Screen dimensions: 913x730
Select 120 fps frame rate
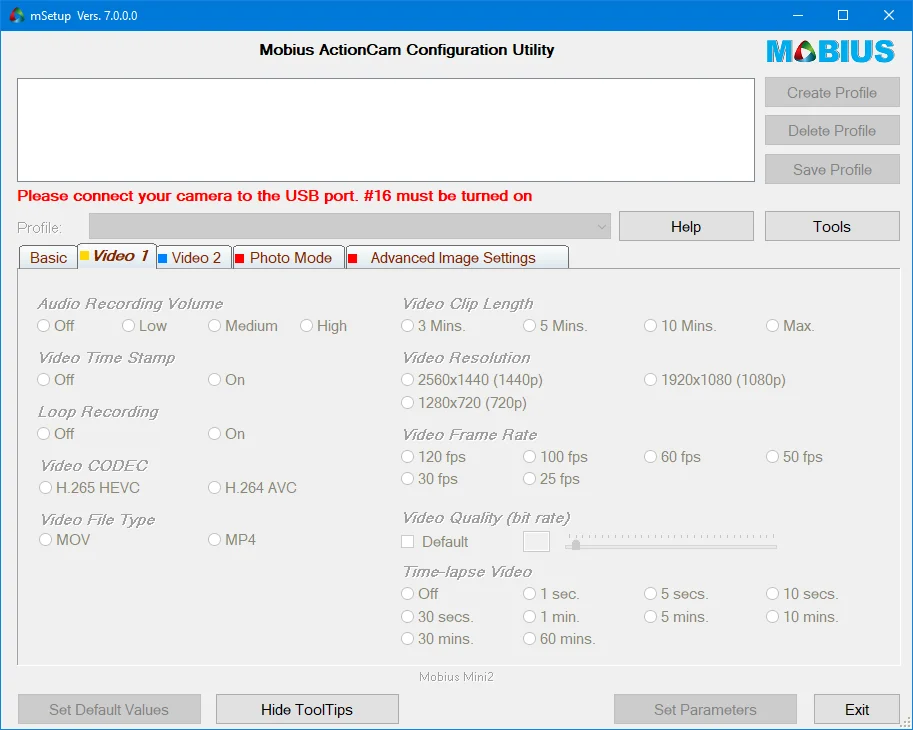[x=433, y=457]
